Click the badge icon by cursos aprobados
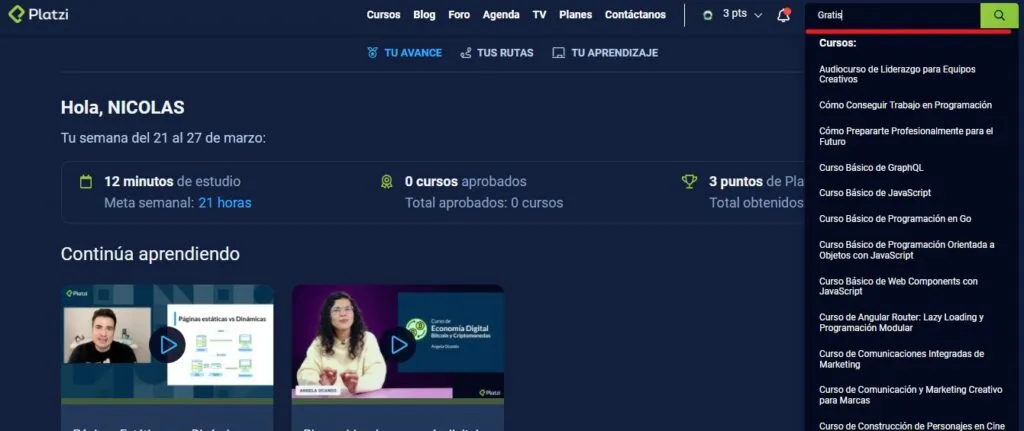Screen dimensions: 1024x431 coord(387,182)
